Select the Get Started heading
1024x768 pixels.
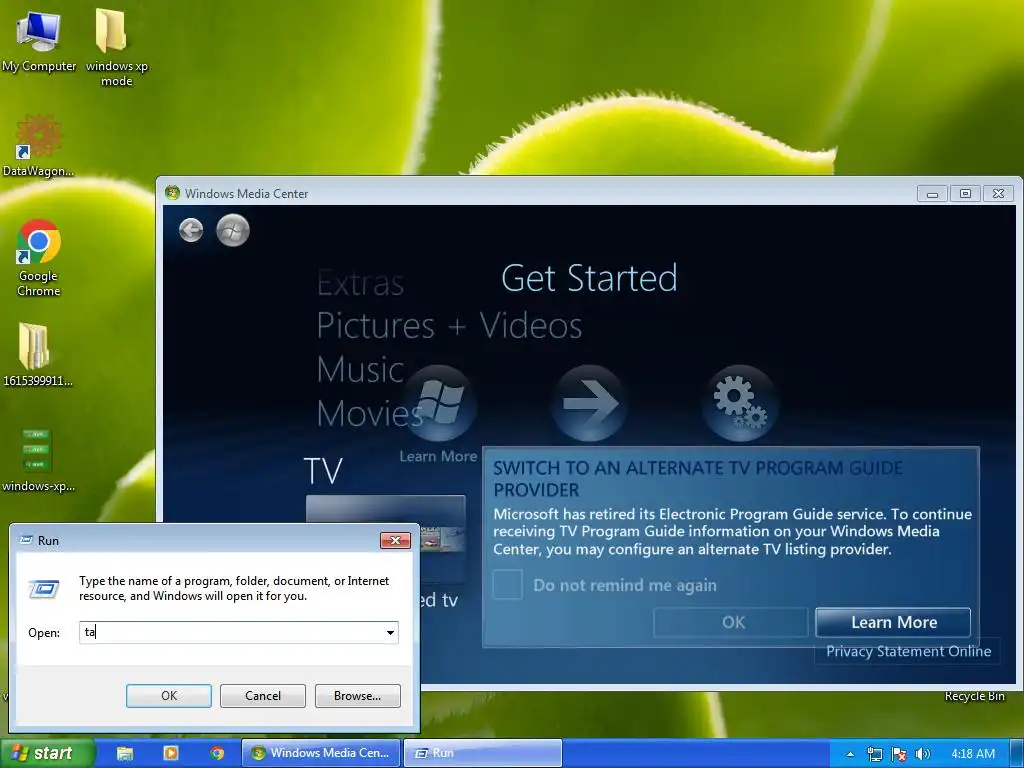(589, 278)
